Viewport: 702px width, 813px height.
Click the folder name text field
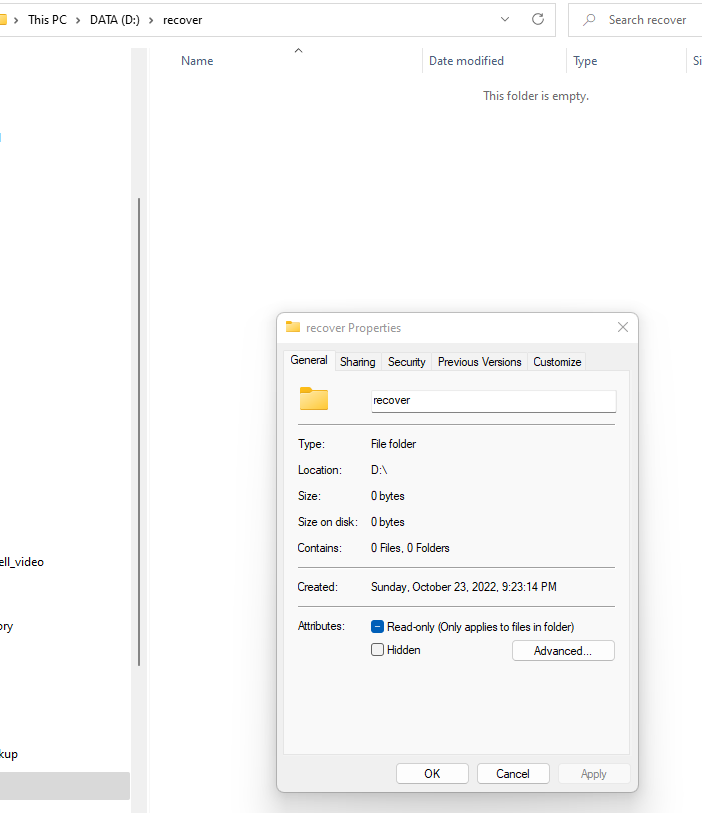coord(493,400)
